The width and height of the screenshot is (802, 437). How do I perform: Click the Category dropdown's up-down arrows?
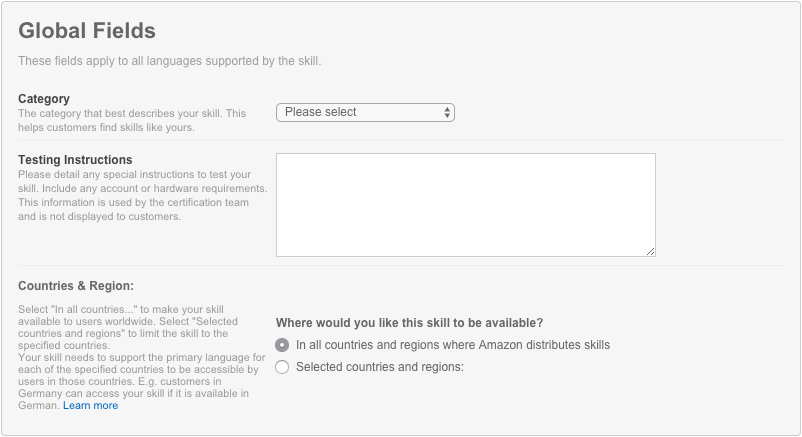[447, 112]
